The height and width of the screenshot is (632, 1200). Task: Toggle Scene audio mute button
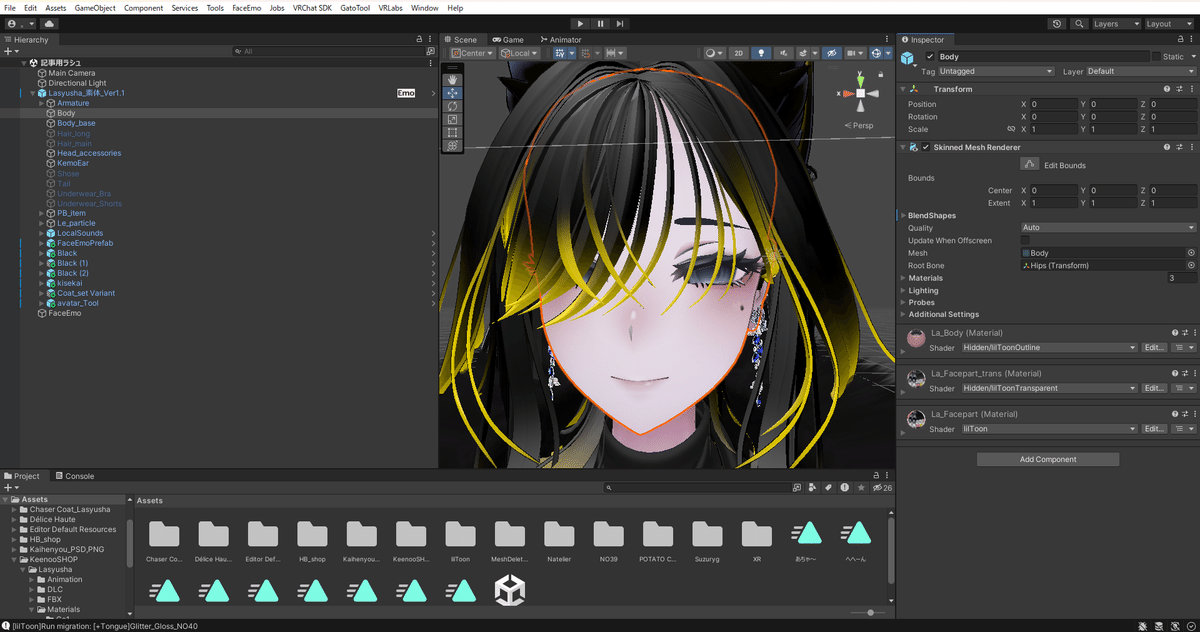click(783, 53)
